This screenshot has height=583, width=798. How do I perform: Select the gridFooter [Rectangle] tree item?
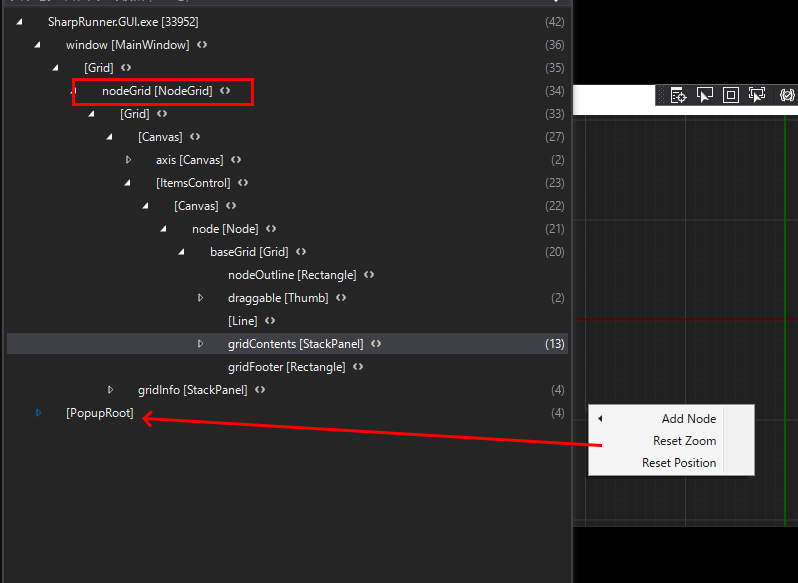286,367
